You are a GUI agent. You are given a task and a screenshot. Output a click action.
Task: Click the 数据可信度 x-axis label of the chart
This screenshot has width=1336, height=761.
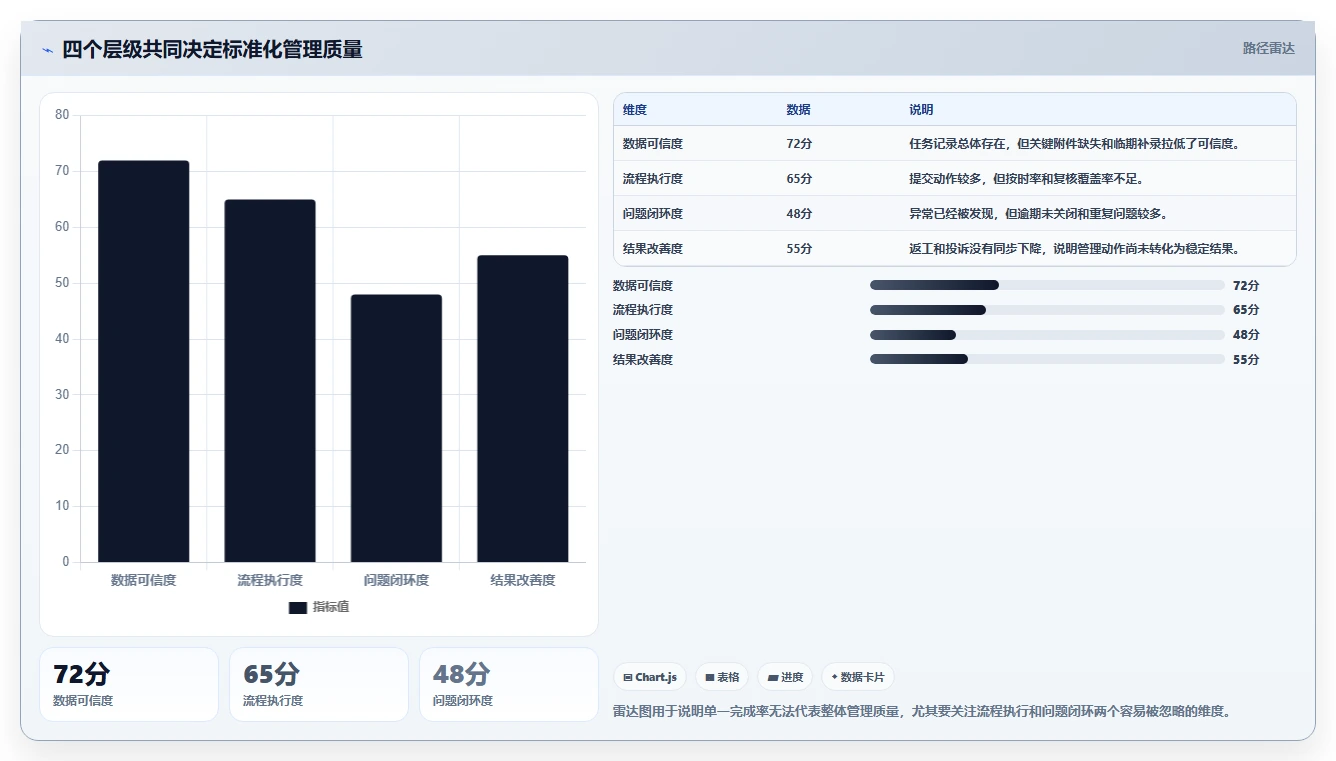click(x=143, y=580)
